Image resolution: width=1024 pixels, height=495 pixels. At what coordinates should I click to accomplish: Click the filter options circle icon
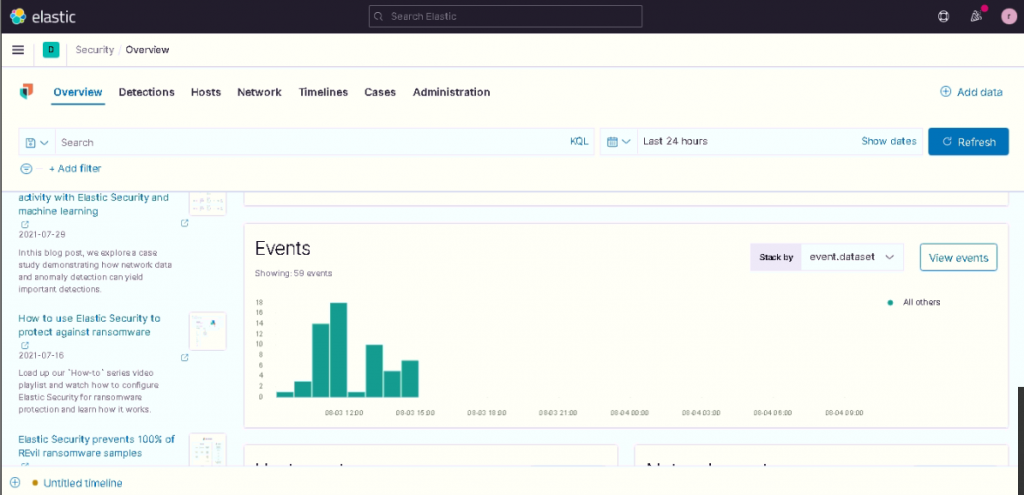26,168
